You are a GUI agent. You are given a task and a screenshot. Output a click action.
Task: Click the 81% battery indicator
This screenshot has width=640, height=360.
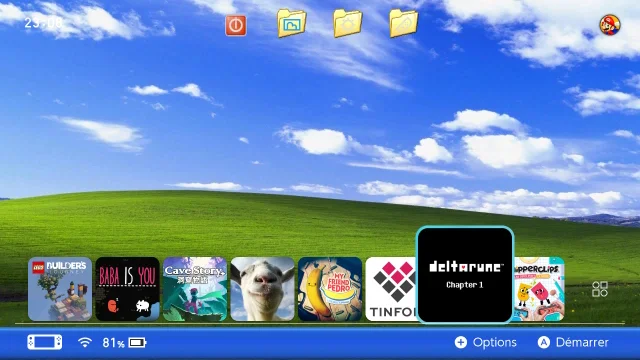124,342
